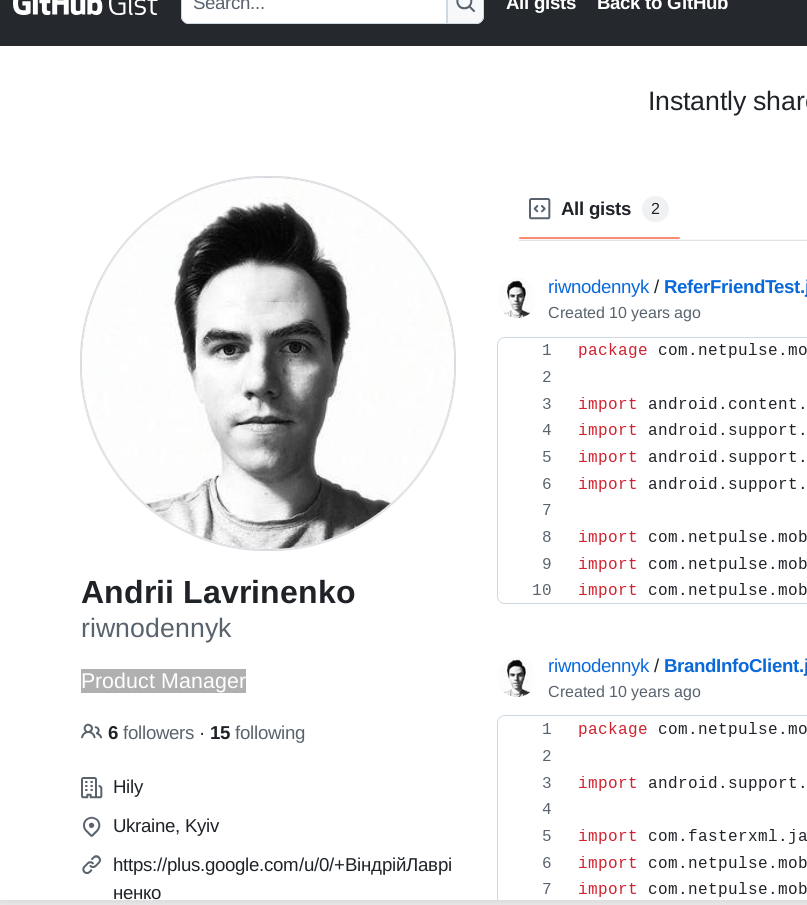Click the location pin icon
Viewport: 807px width, 905px height.
point(91,827)
